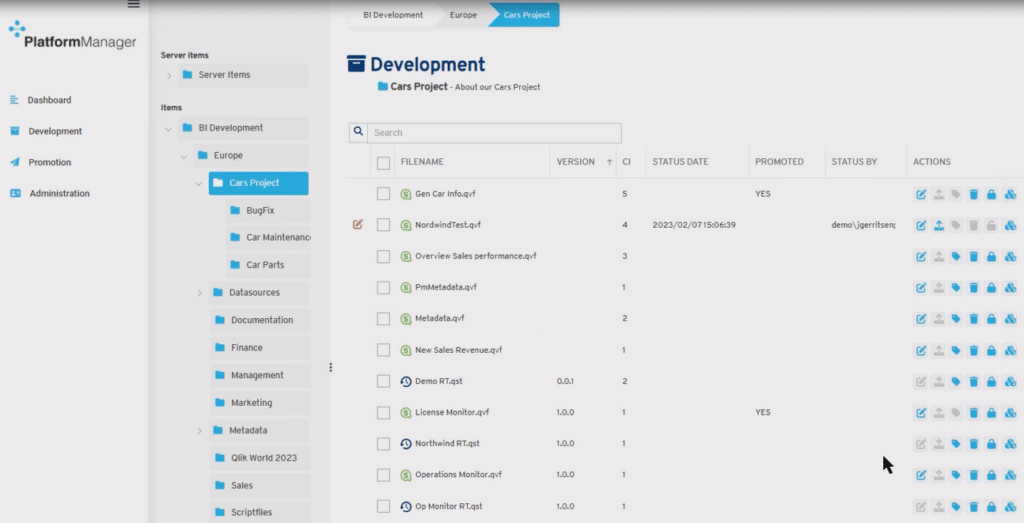Collapse the Cars Project folder

(199, 183)
